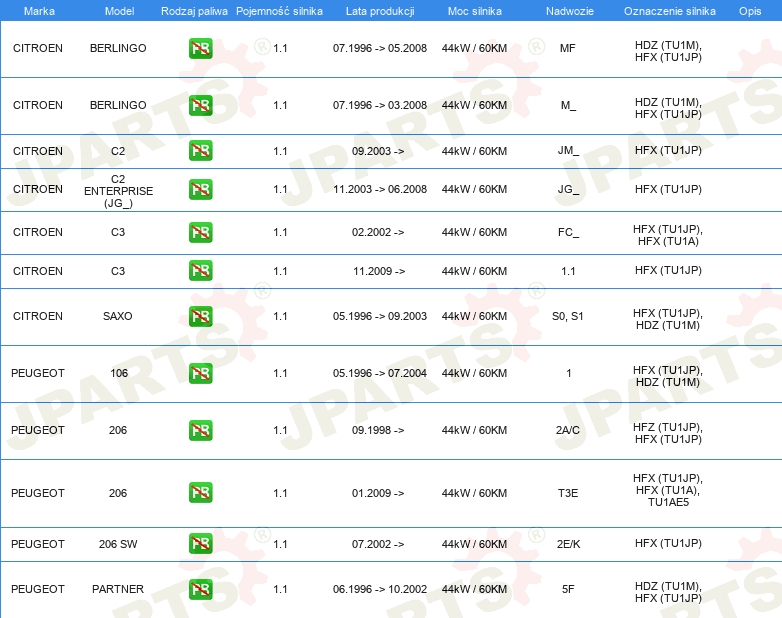The width and height of the screenshot is (782, 618).
Task: Click the JG_ body code cell
Action: coord(569,190)
